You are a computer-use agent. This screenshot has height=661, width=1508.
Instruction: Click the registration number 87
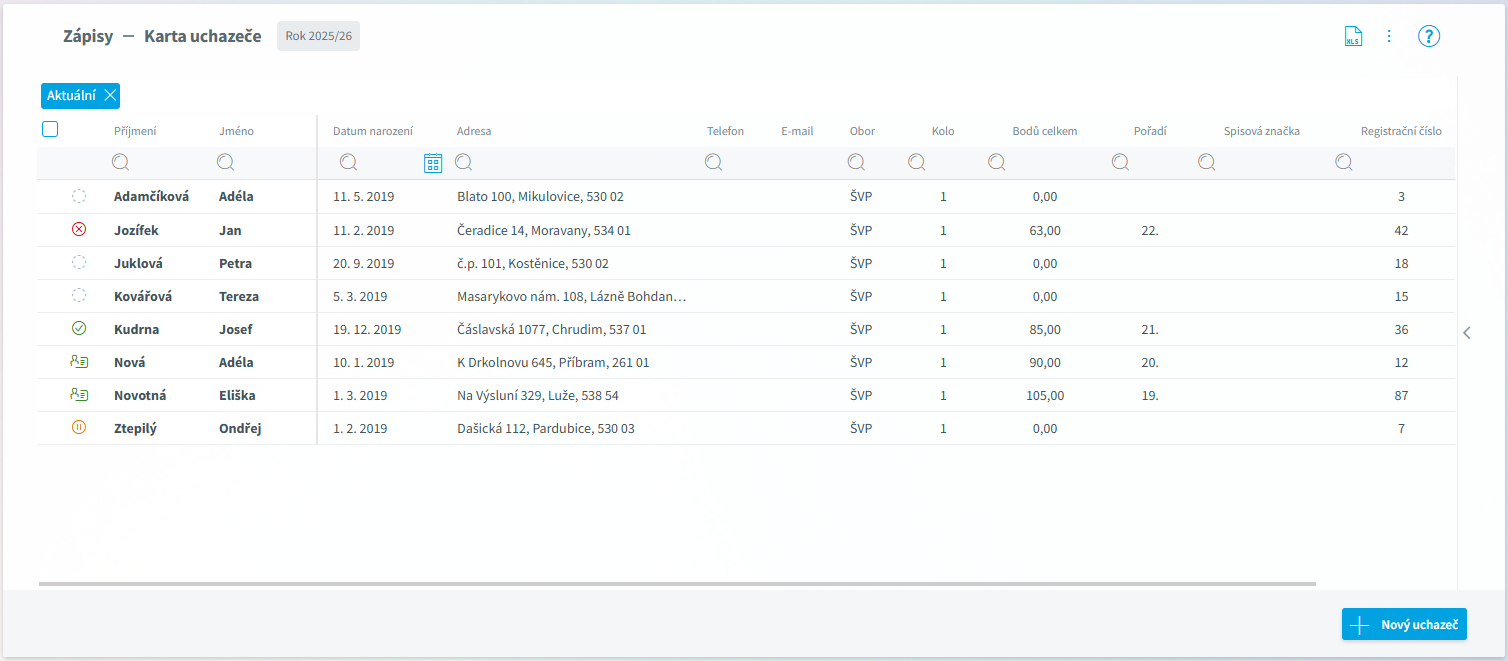(x=1401, y=395)
